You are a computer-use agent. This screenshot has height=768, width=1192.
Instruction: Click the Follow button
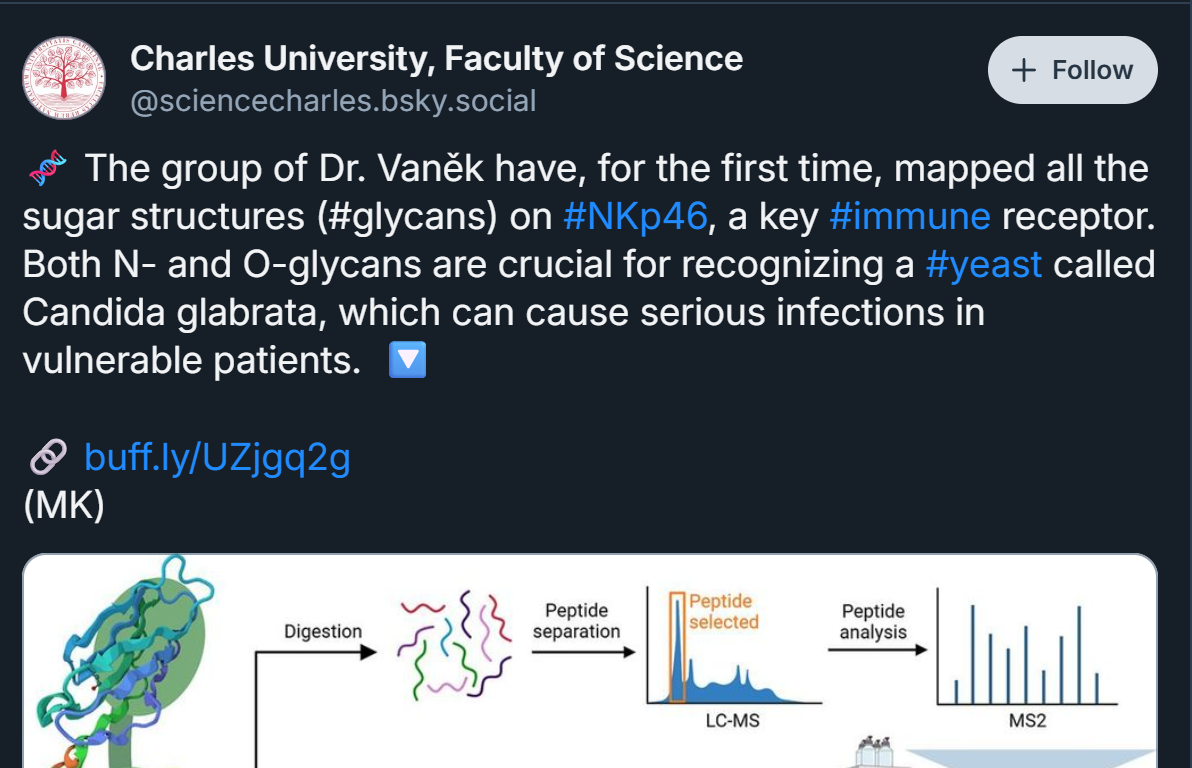(x=1073, y=70)
